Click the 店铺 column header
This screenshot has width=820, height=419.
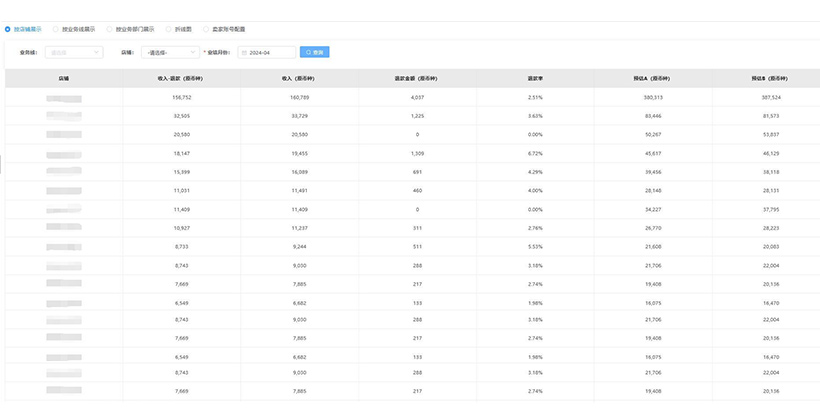click(64, 78)
